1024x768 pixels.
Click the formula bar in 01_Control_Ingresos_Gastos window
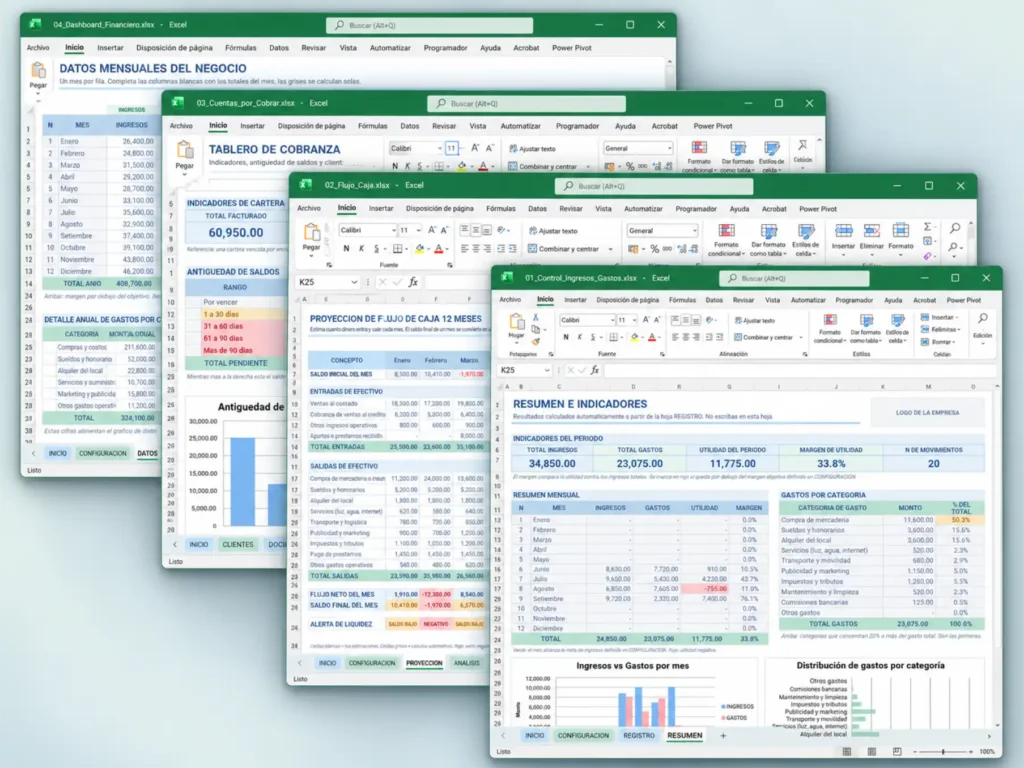tap(799, 370)
